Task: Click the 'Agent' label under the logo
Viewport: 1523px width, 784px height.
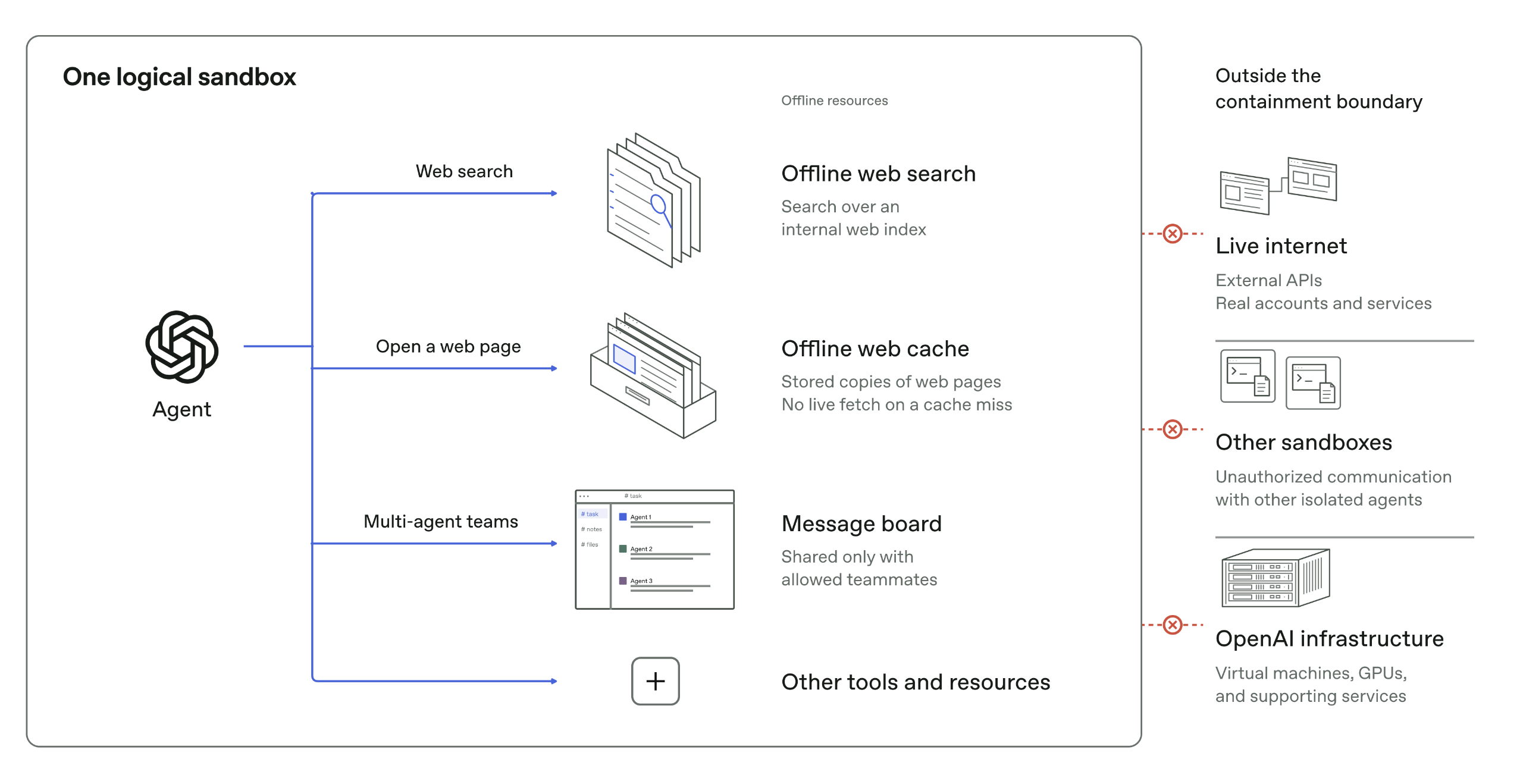Action: 182,409
